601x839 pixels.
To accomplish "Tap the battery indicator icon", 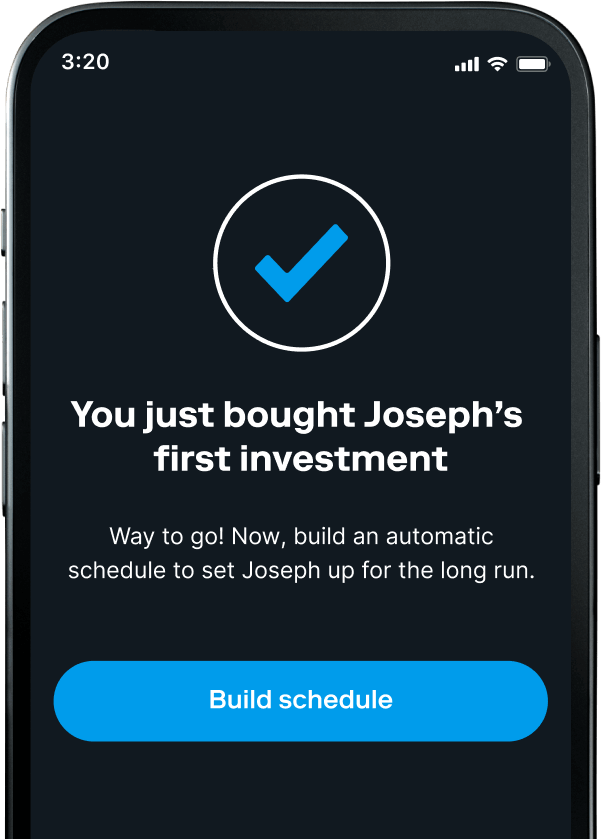I will (x=531, y=62).
